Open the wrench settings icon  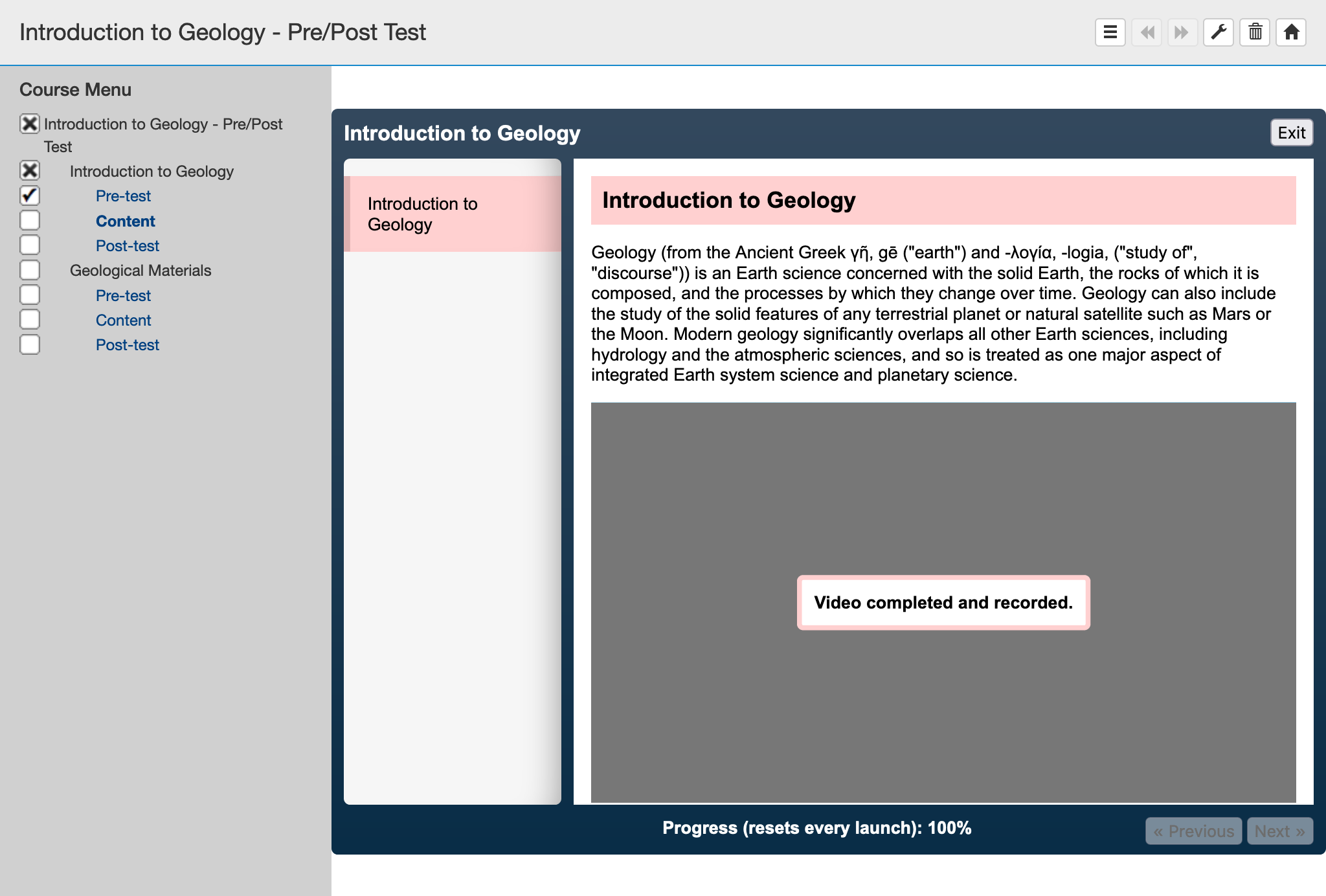pyautogui.click(x=1219, y=32)
